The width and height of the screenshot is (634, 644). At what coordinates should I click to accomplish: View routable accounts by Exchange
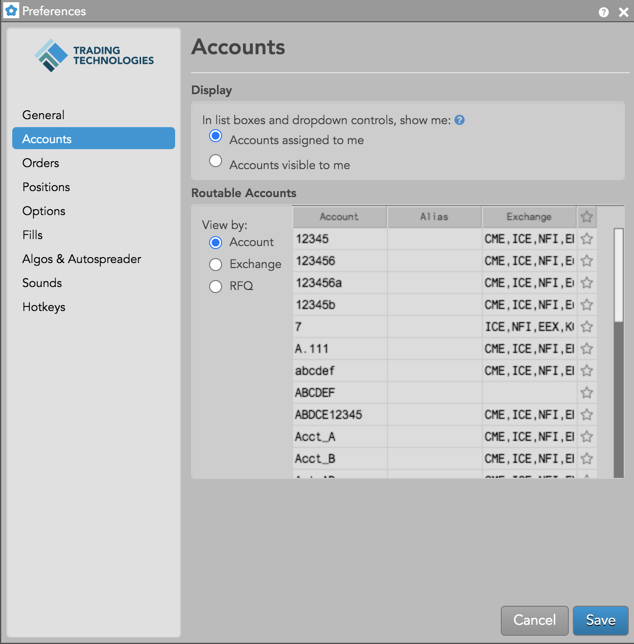tap(216, 264)
